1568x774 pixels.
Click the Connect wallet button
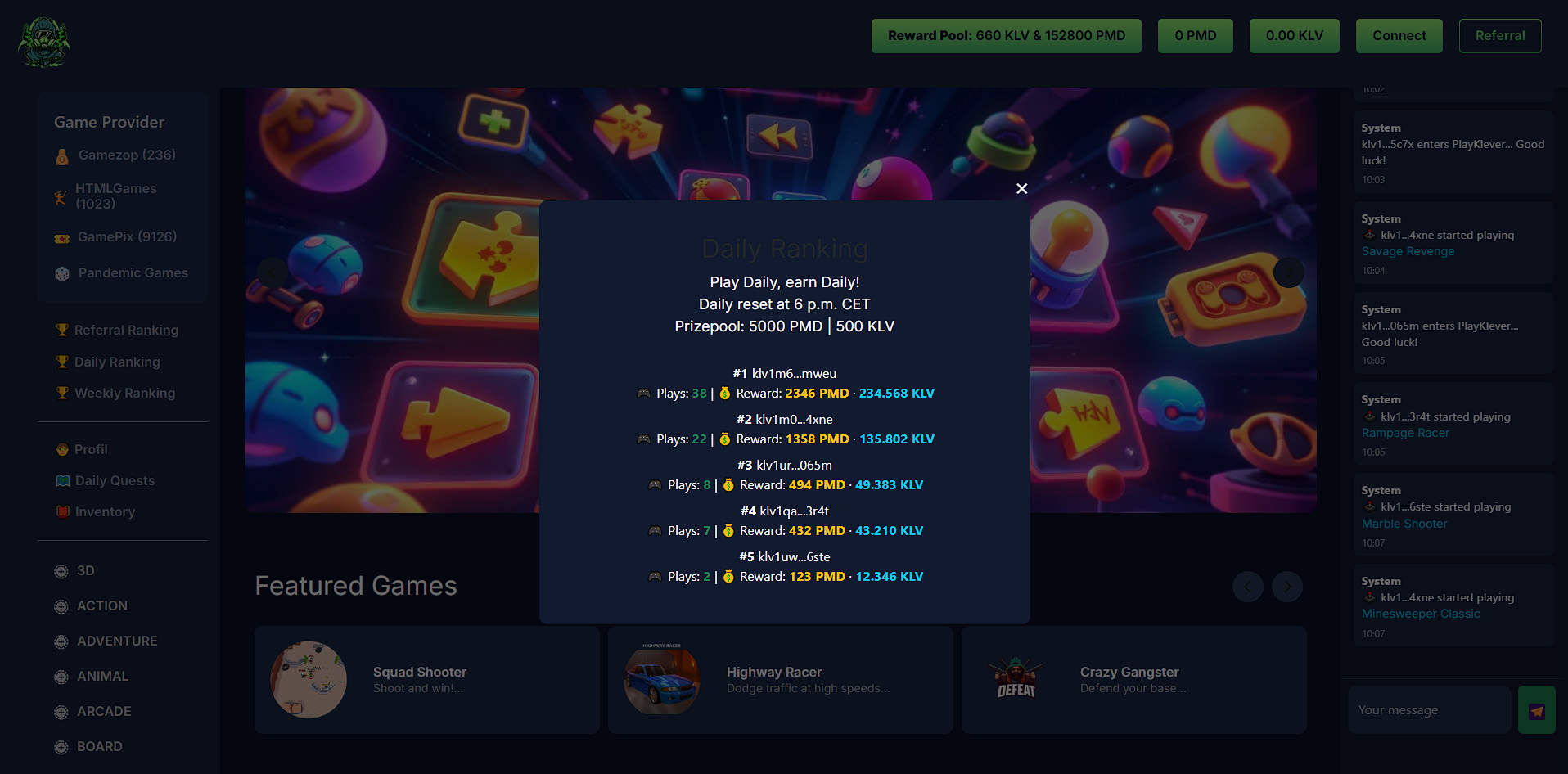click(1399, 36)
